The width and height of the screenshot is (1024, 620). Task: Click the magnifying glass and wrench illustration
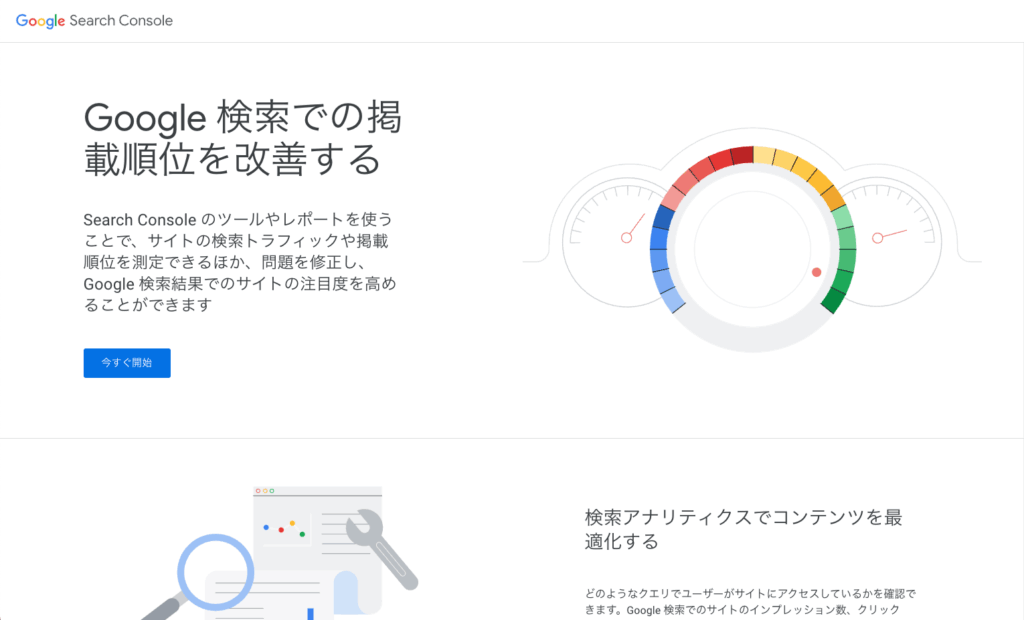(x=280, y=553)
